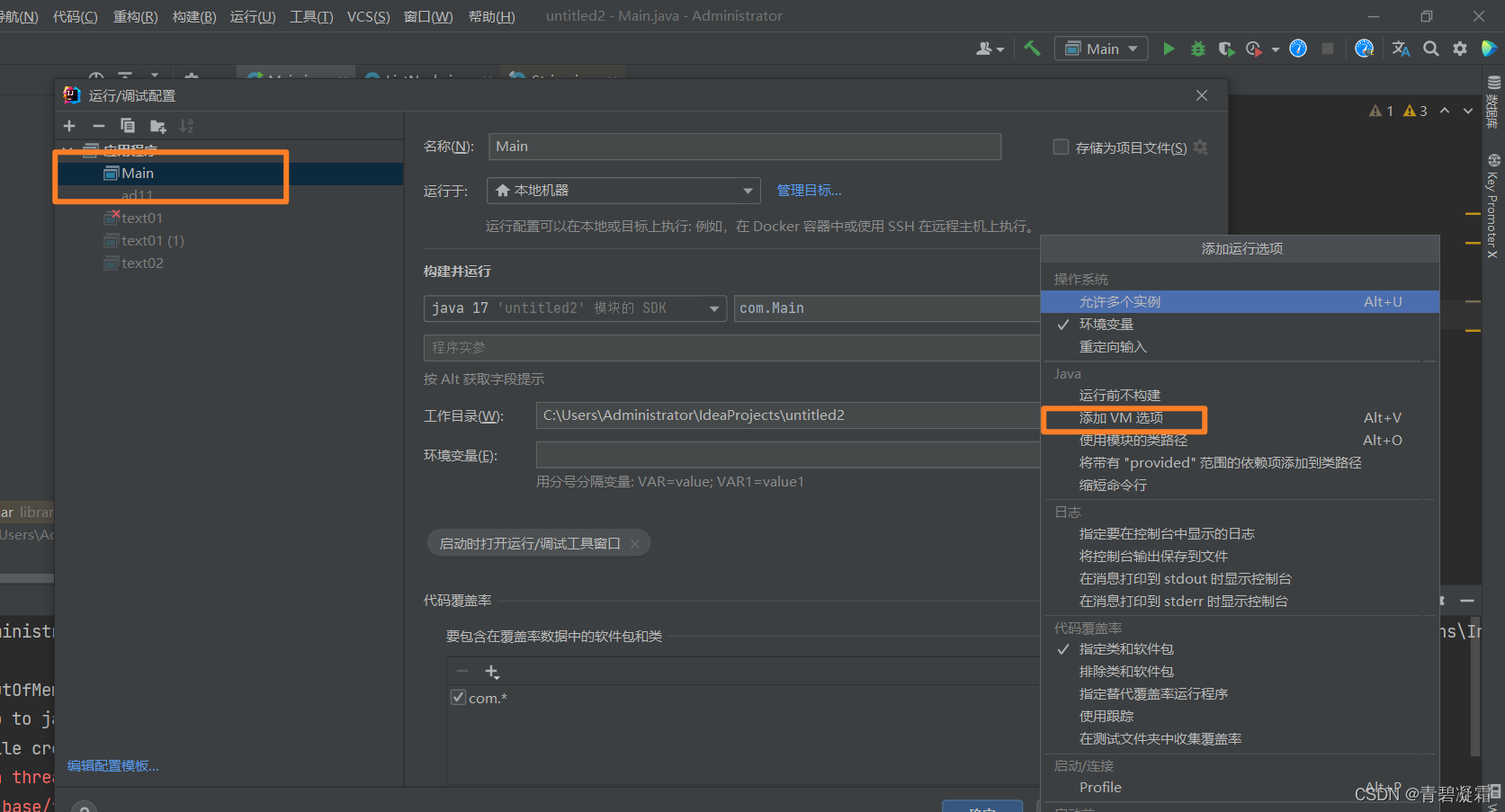Select 运行前不构建 option
Image resolution: width=1505 pixels, height=812 pixels.
1241,396
